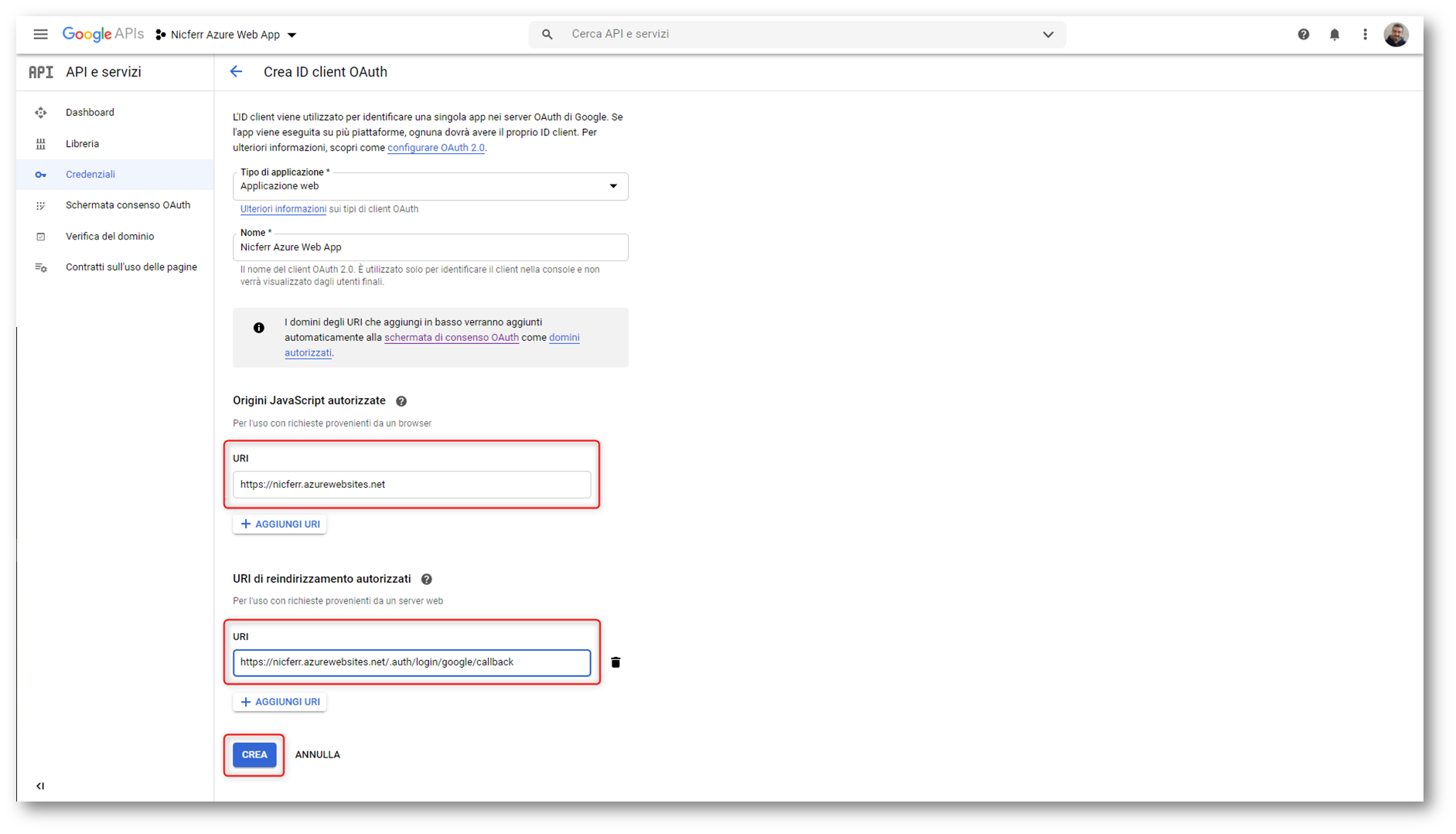1456x834 pixels.
Task: Open the notifications bell
Action: [x=1335, y=34]
